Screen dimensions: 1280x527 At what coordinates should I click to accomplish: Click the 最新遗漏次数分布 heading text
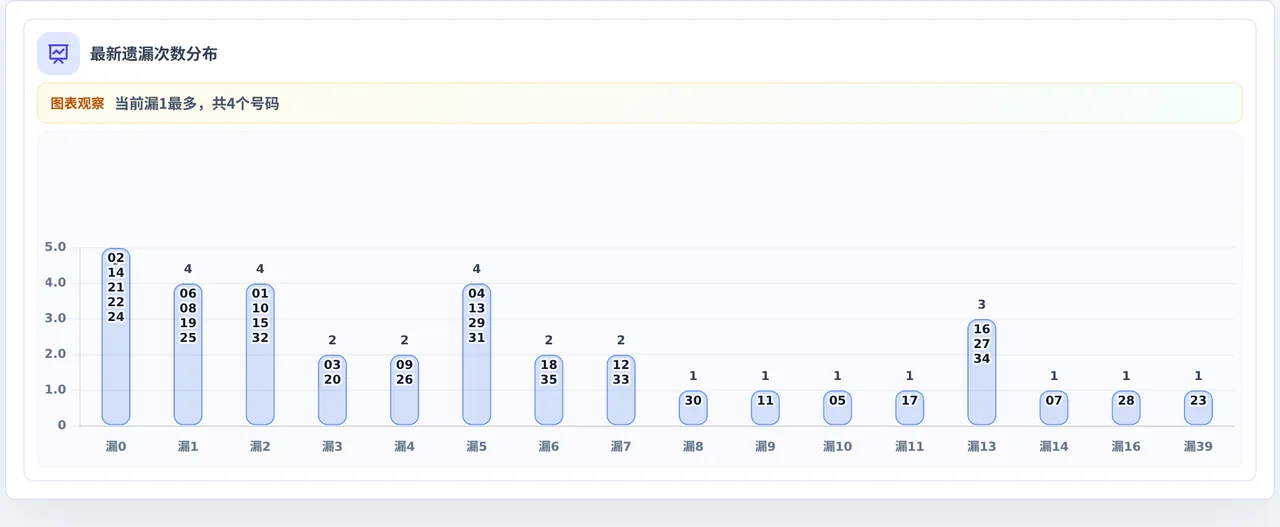[x=153, y=54]
